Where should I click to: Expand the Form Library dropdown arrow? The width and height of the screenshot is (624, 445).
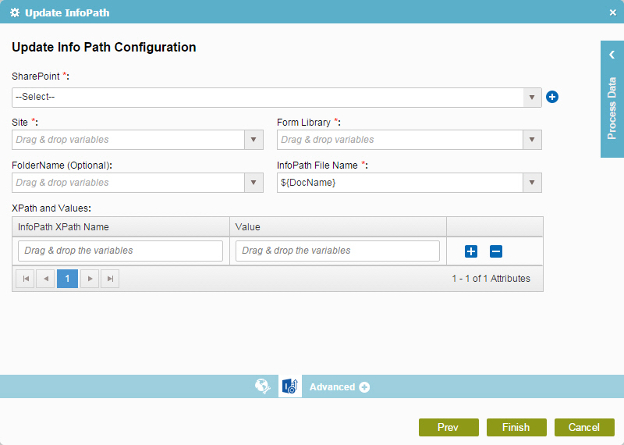(532, 140)
